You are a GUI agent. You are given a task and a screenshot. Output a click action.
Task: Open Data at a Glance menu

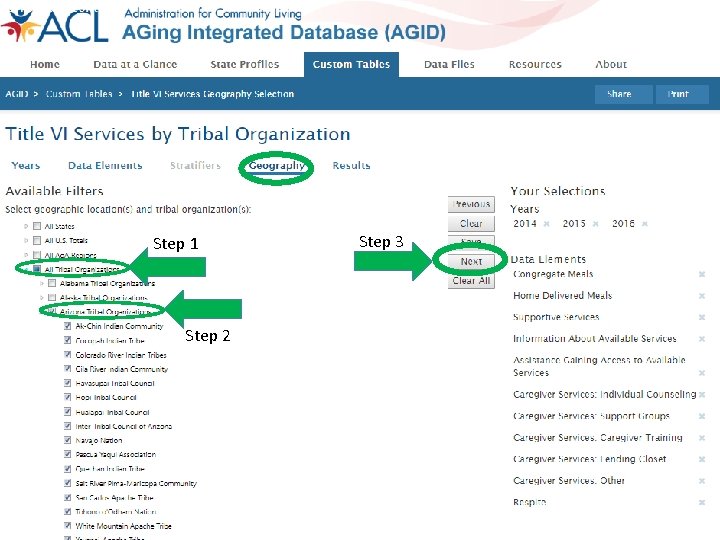(x=135, y=65)
